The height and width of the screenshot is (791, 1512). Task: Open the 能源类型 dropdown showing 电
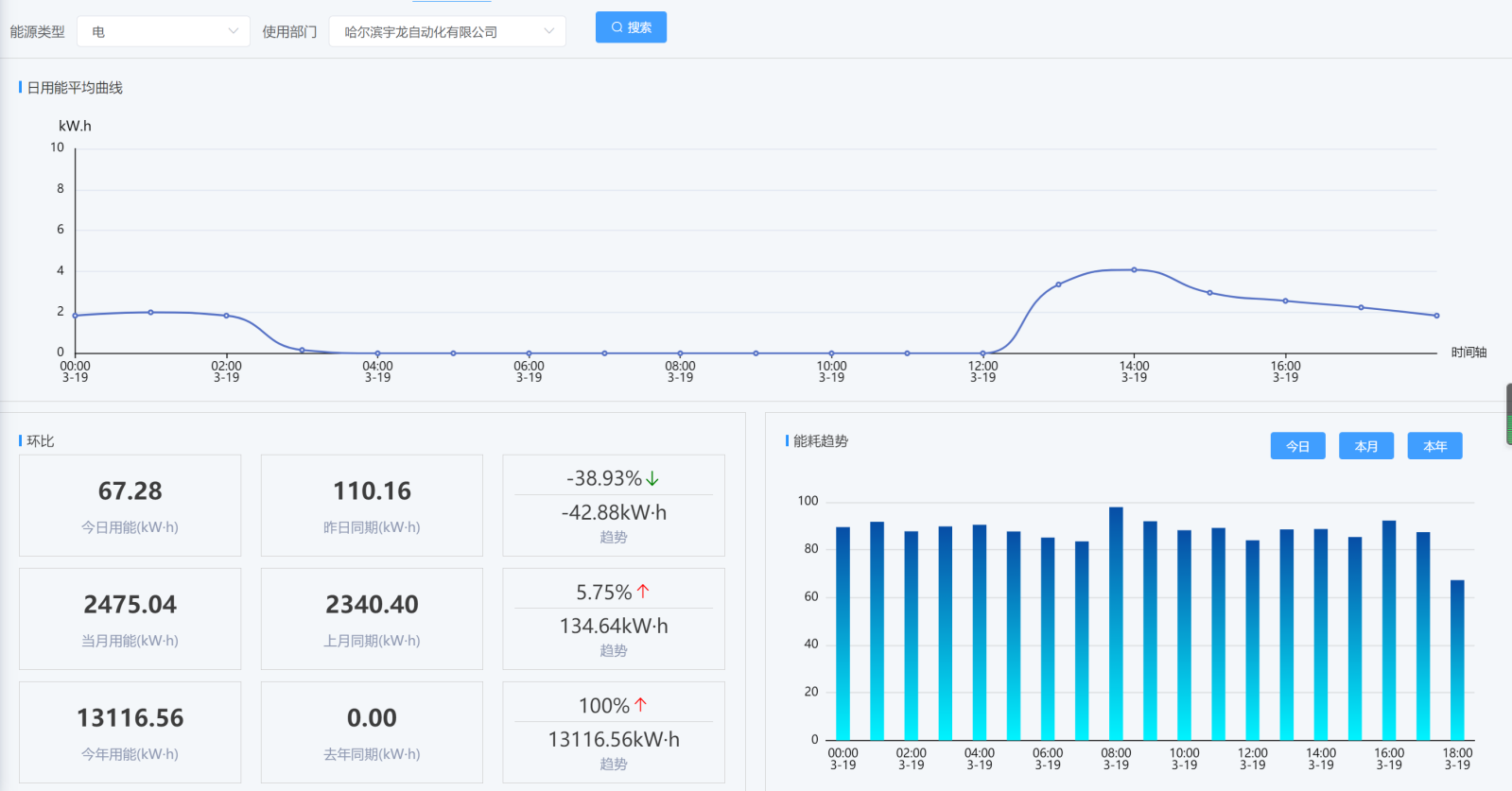(x=163, y=31)
